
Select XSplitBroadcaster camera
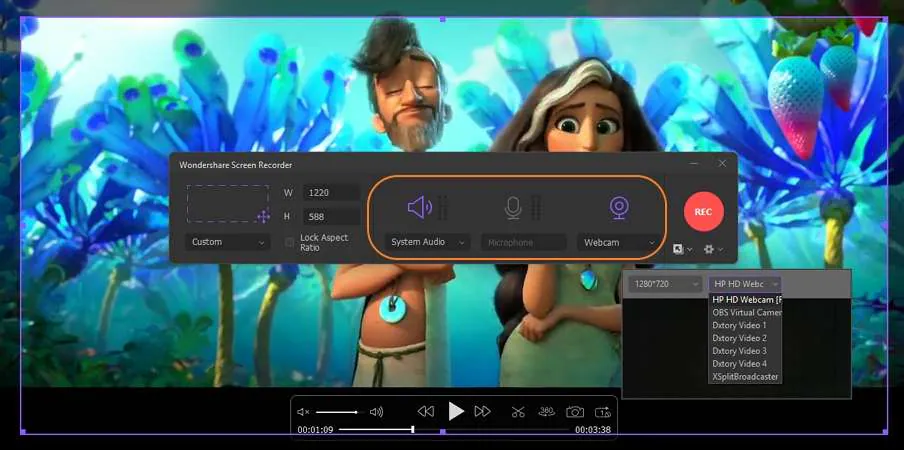(x=745, y=377)
